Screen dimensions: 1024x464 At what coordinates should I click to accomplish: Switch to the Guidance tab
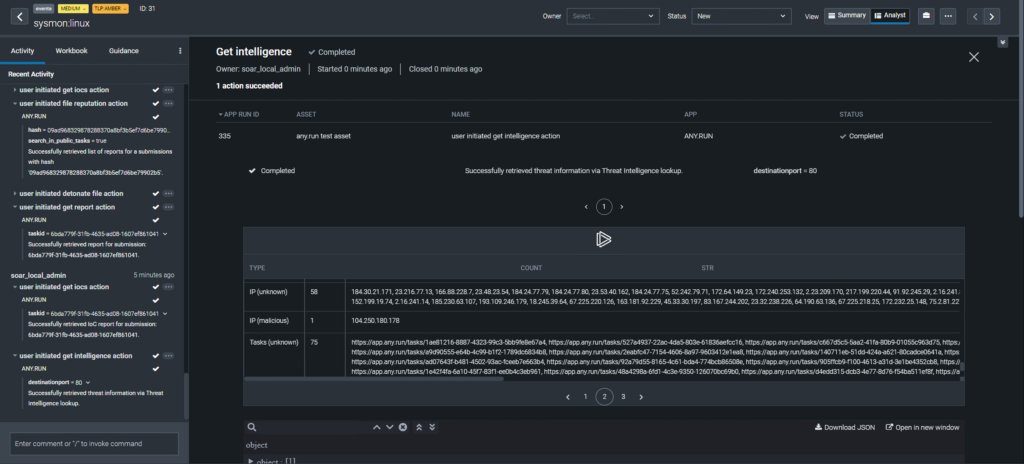pyautogui.click(x=123, y=50)
